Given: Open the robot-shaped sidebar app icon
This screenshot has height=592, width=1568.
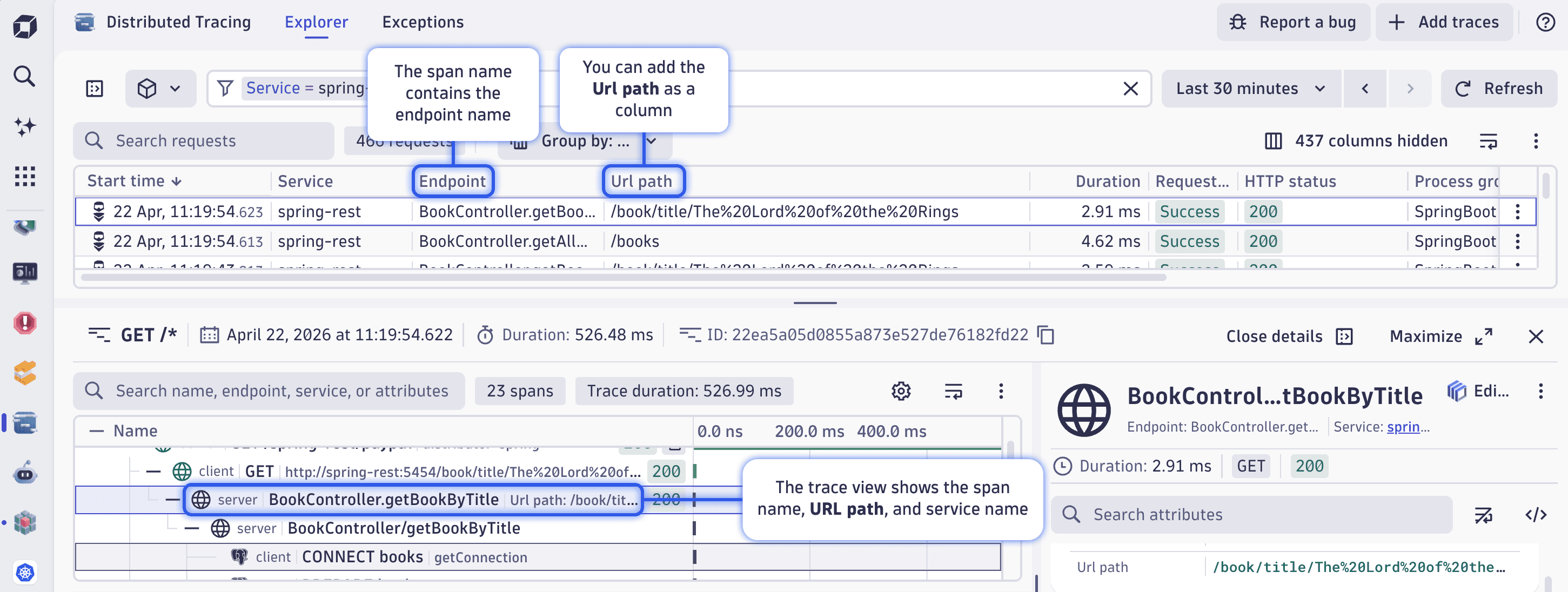Looking at the screenshot, I should click(25, 472).
